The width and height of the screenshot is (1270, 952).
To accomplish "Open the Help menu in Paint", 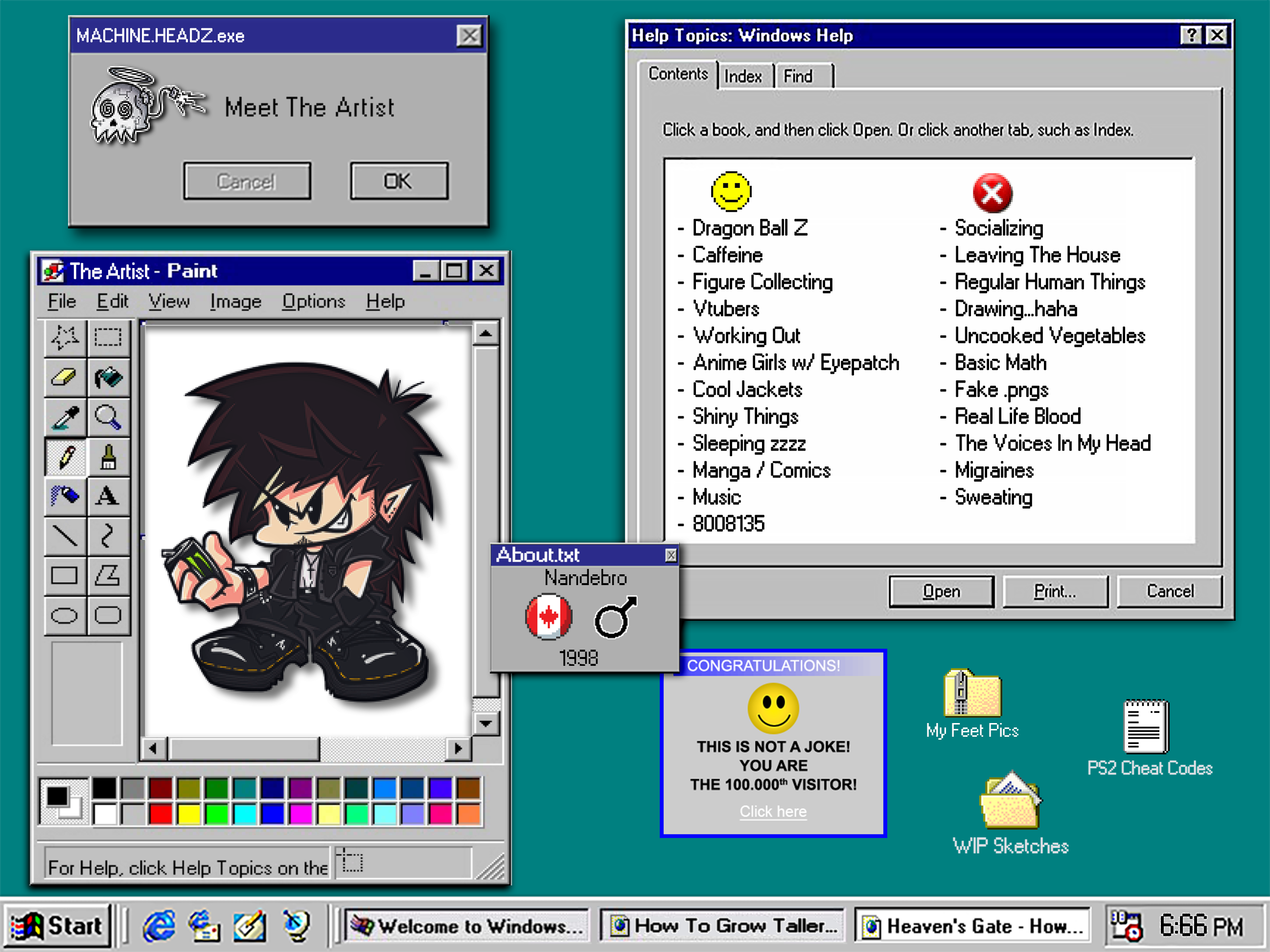I will 385,301.
